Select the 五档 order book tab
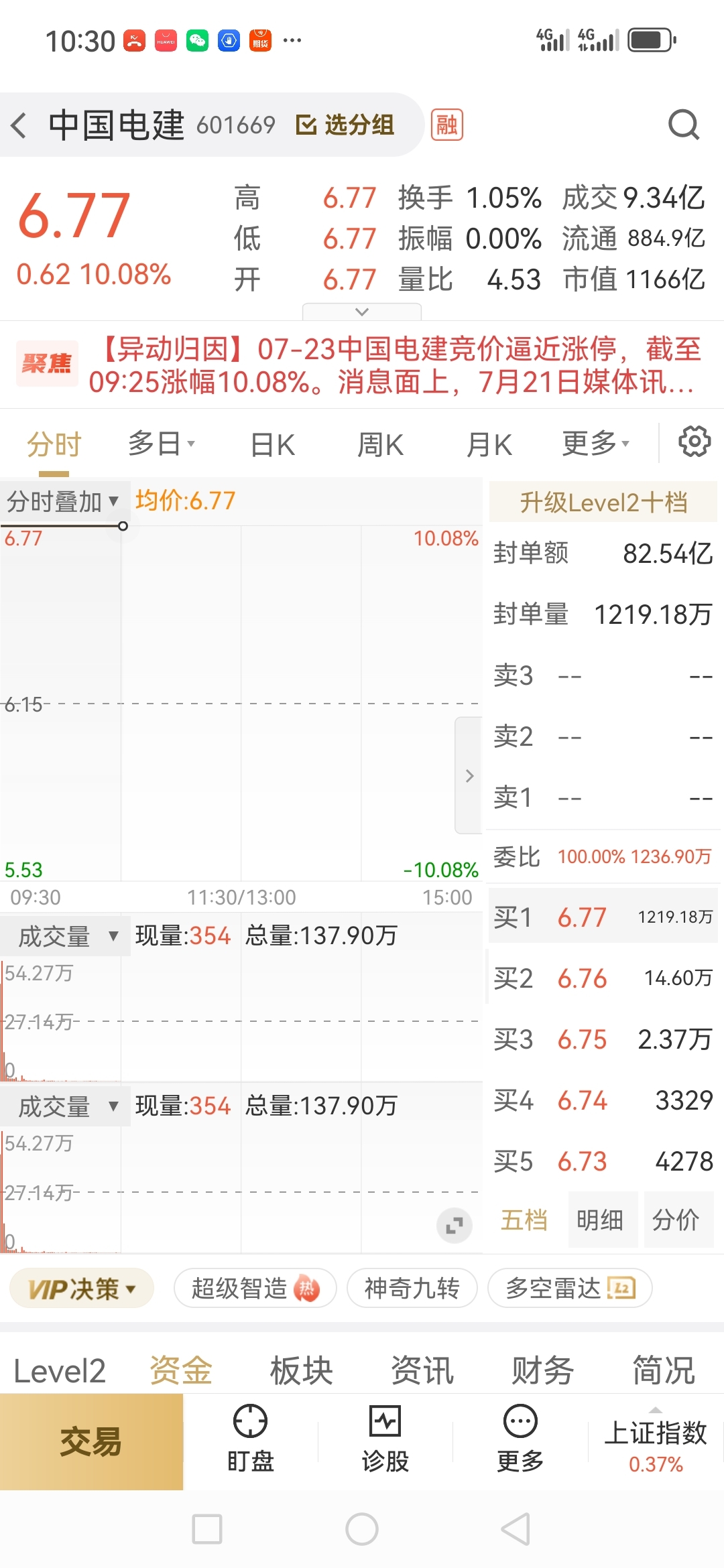The image size is (724, 1568). 524,1220
